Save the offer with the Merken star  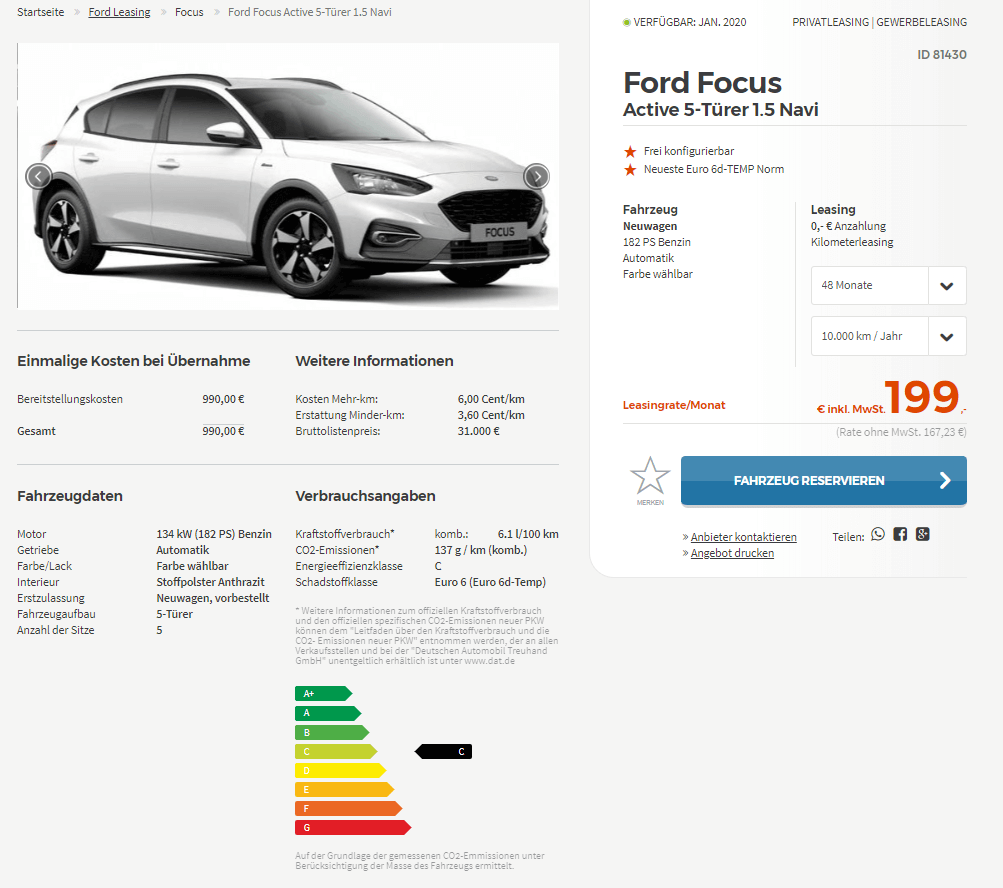point(650,480)
